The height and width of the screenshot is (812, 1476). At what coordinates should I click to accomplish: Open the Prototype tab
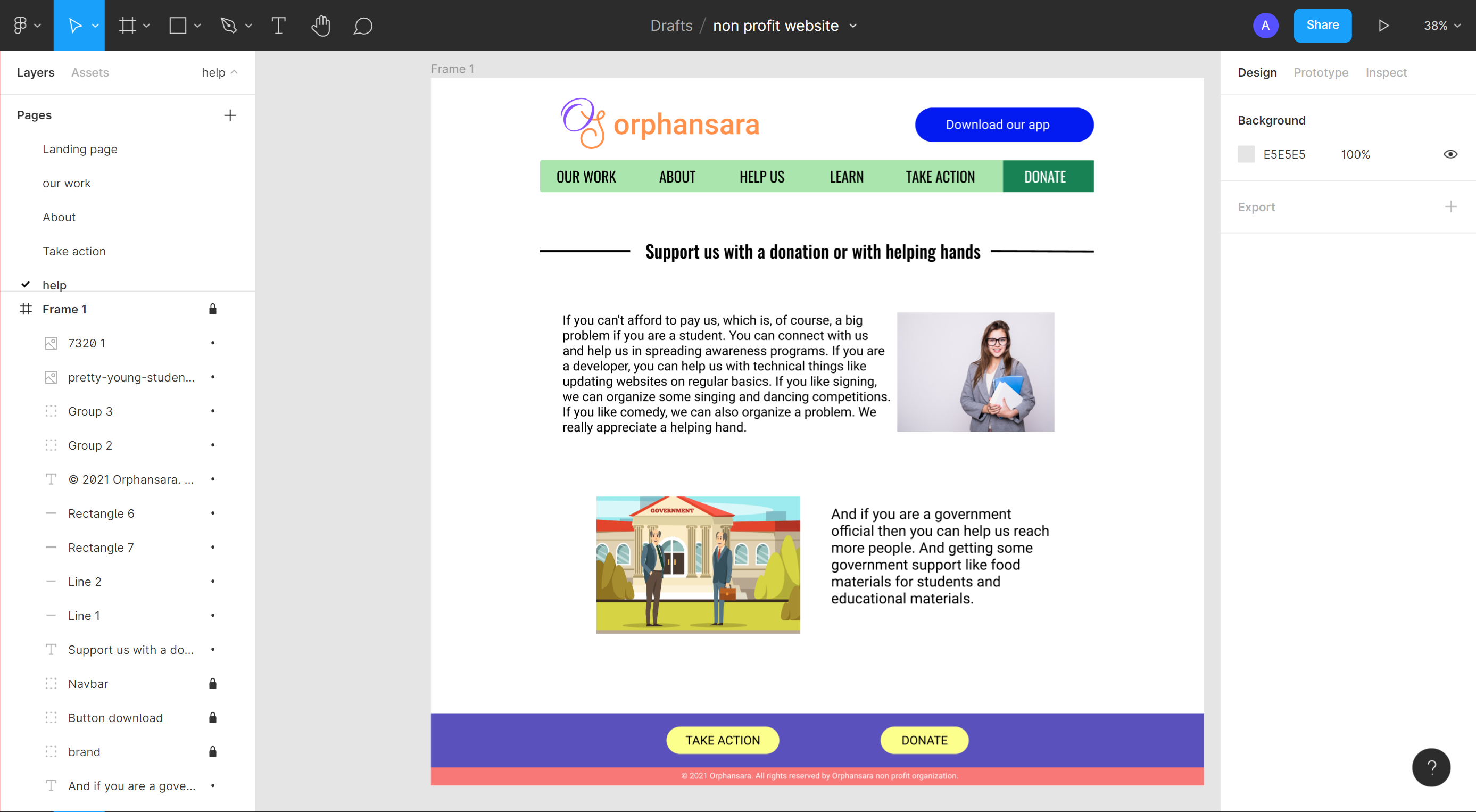point(1321,72)
